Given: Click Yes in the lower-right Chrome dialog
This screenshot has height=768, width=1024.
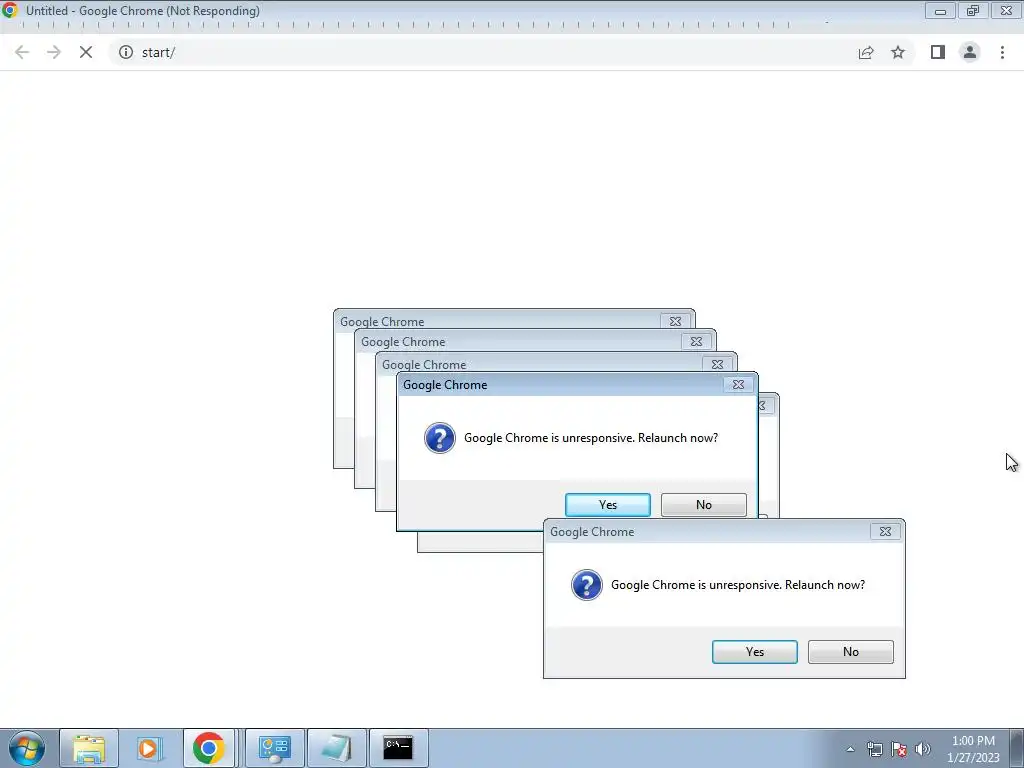Looking at the screenshot, I should point(754,652).
